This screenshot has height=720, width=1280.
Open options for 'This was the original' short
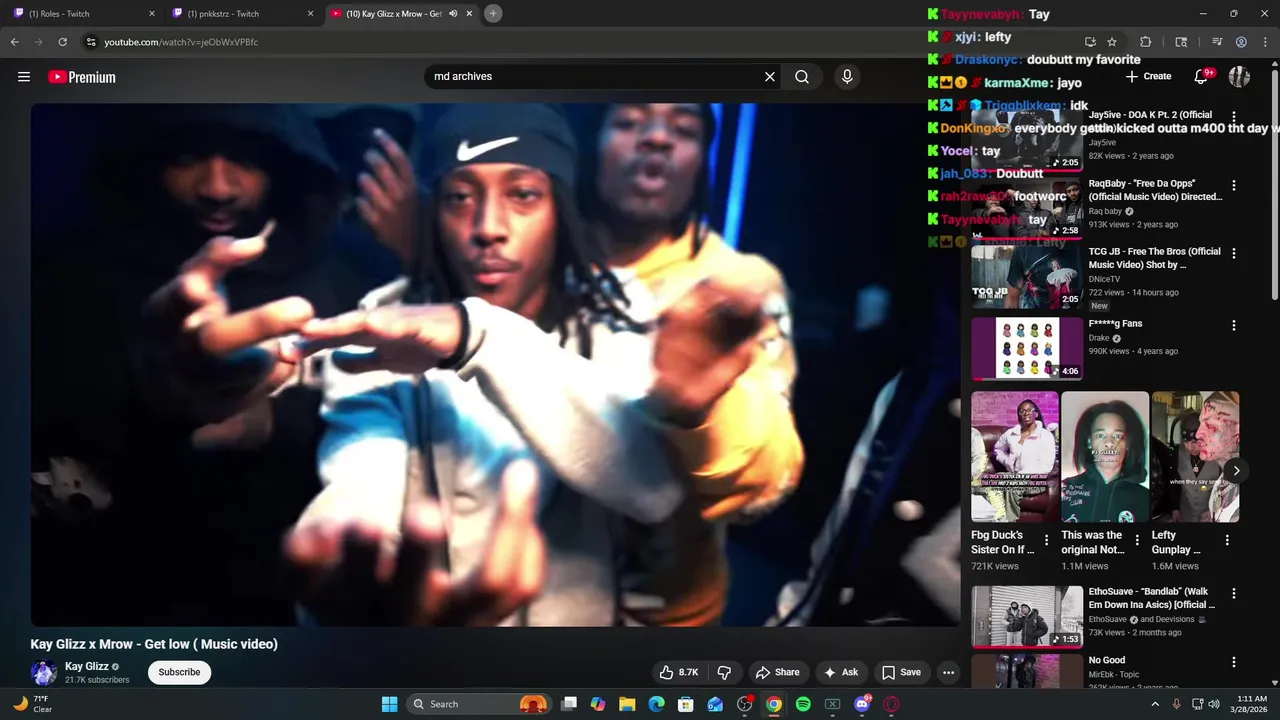click(1137, 540)
